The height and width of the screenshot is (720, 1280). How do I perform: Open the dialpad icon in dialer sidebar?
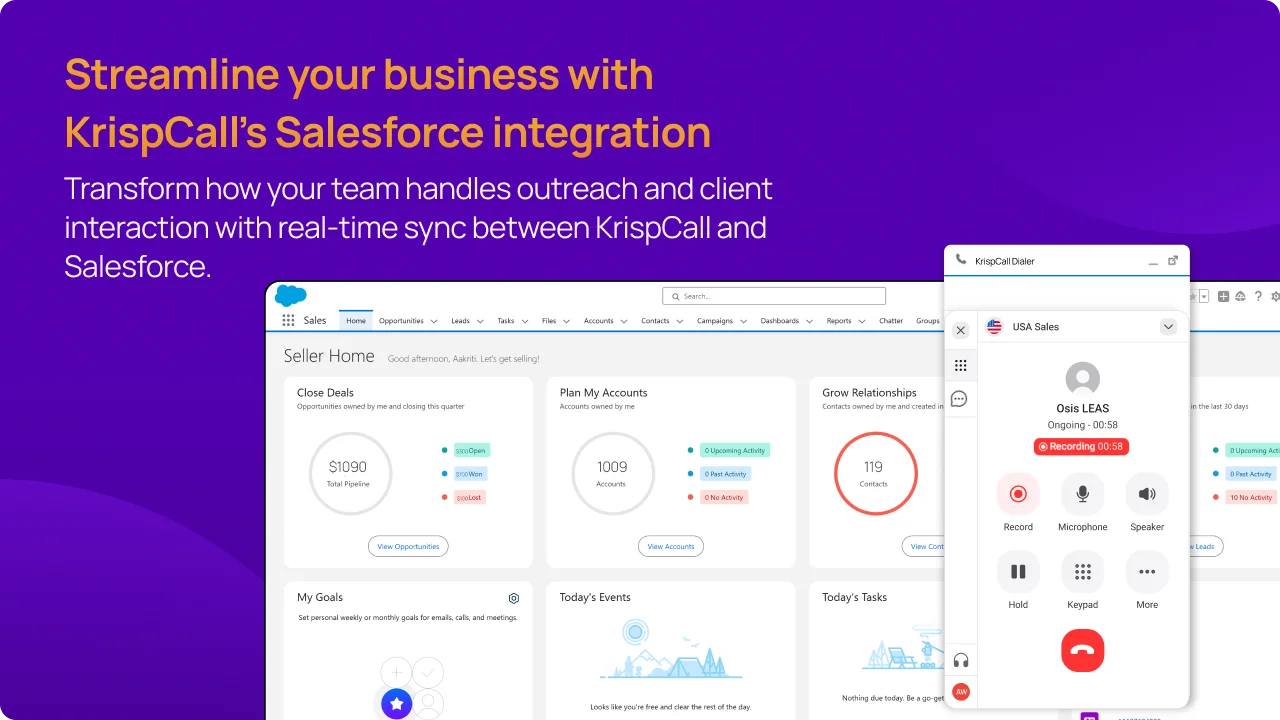[x=961, y=365]
